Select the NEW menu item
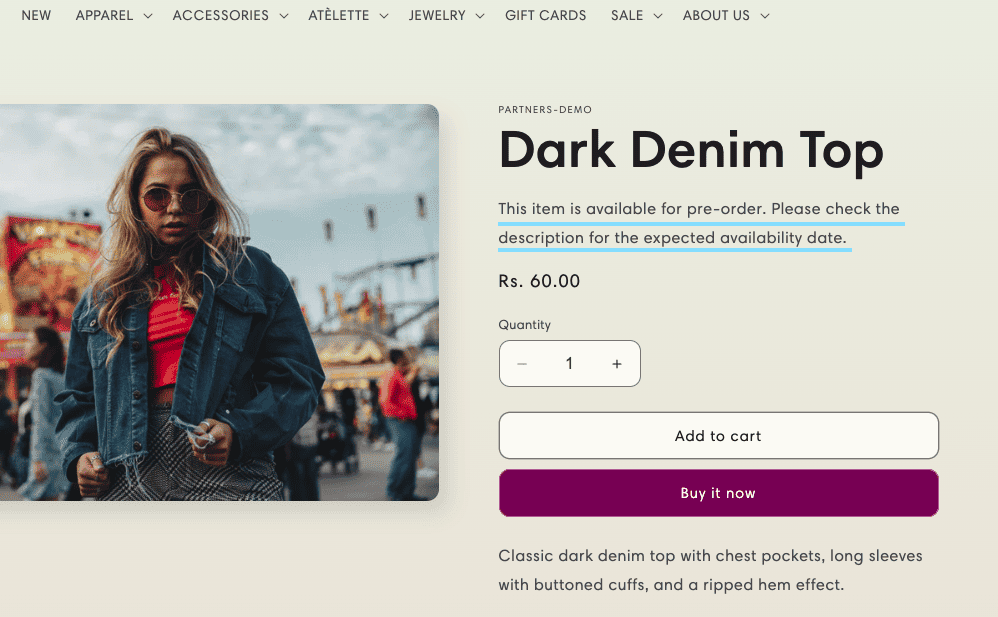This screenshot has width=998, height=617. coord(36,15)
